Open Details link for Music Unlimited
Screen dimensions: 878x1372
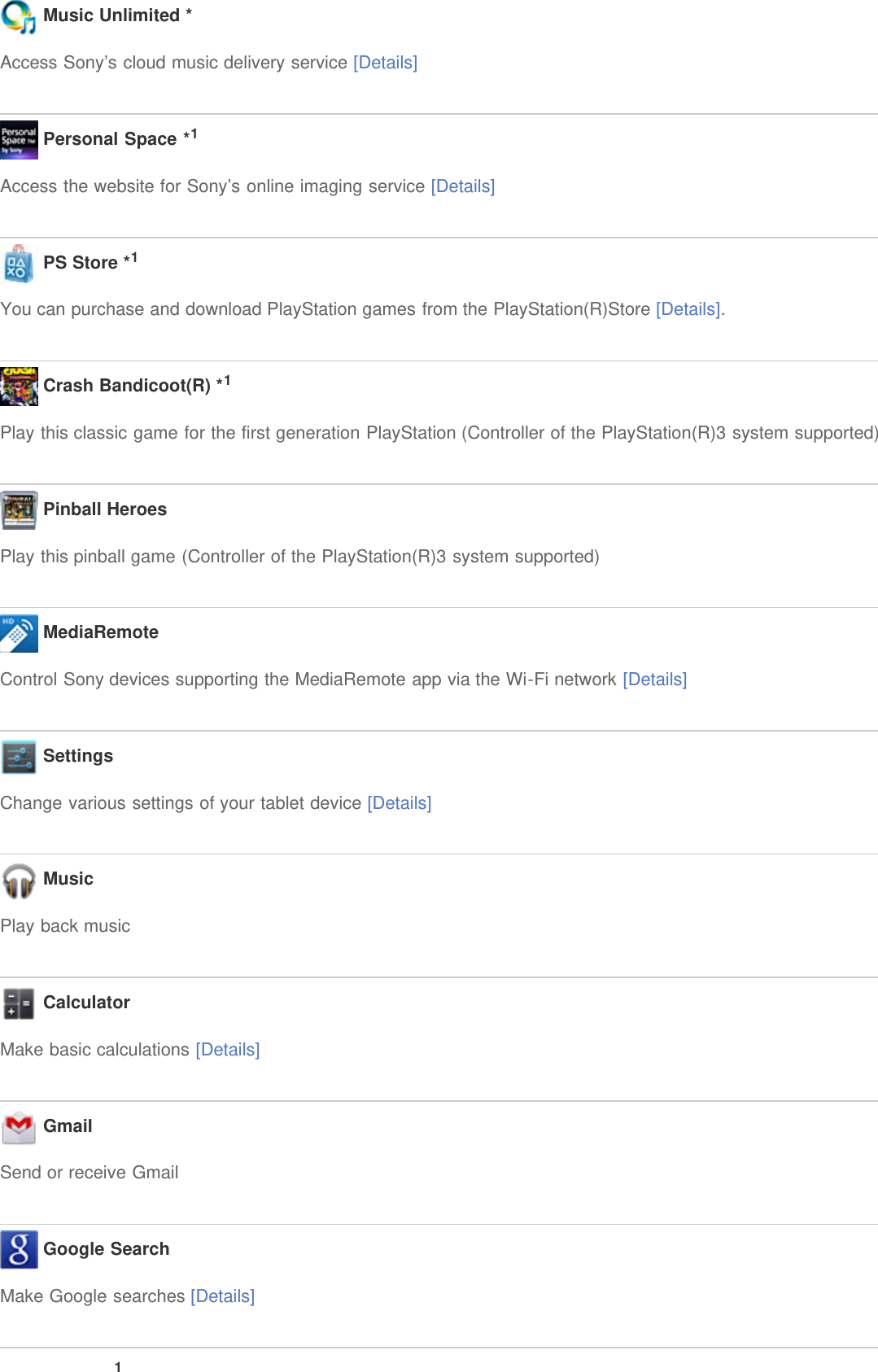click(x=385, y=63)
